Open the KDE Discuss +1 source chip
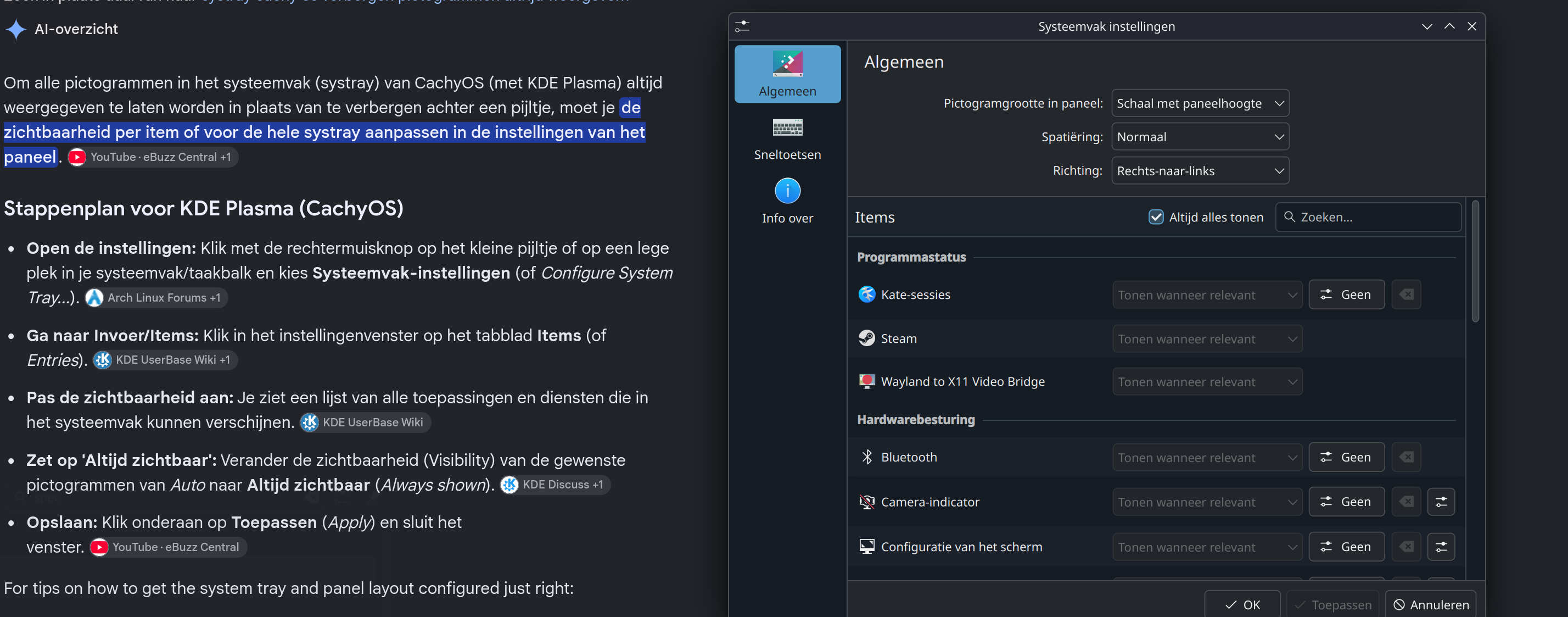This screenshot has height=617, width=1568. tap(555, 485)
